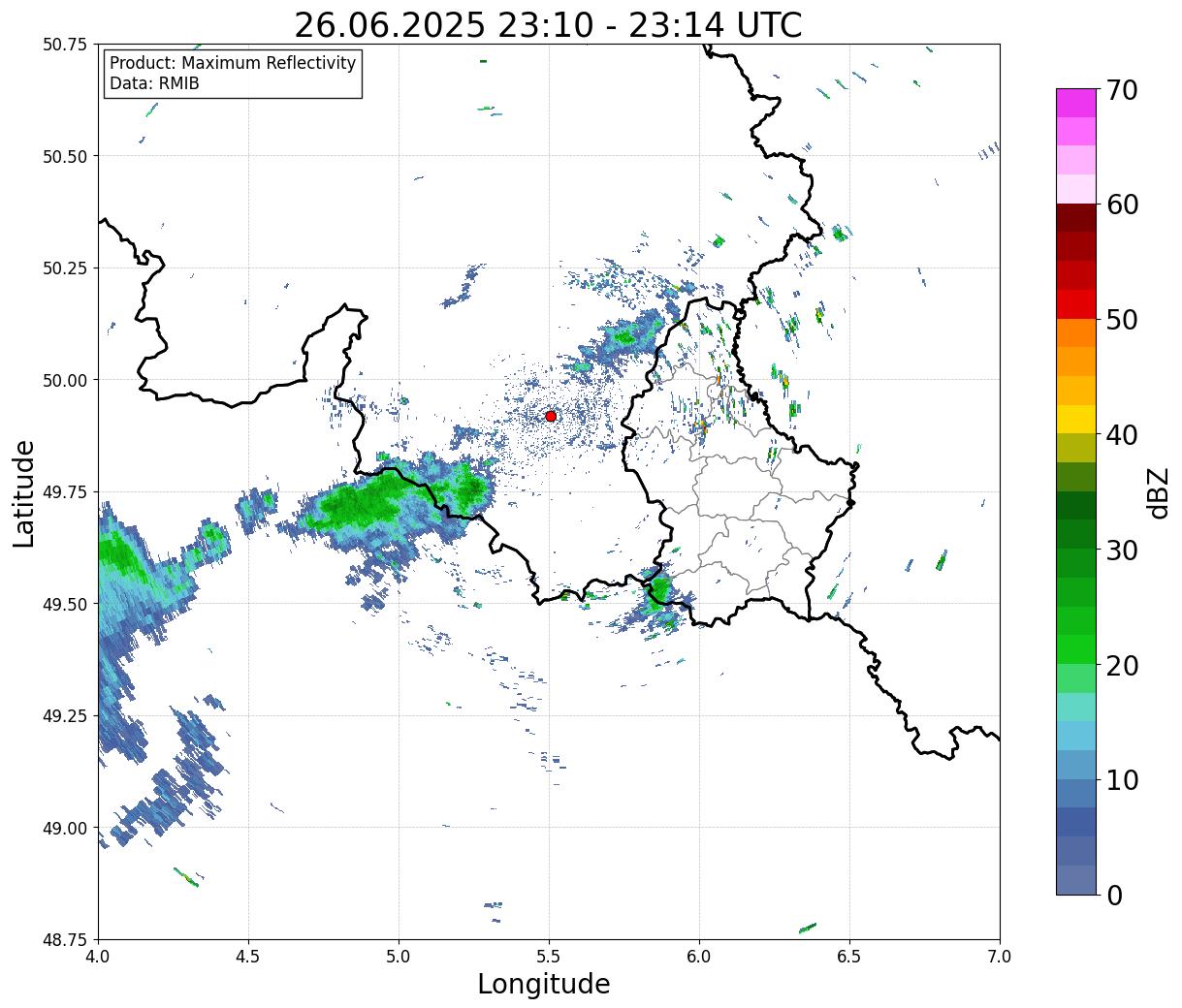
Task: Click the longitude tick label 4.0
Action: pos(98,957)
